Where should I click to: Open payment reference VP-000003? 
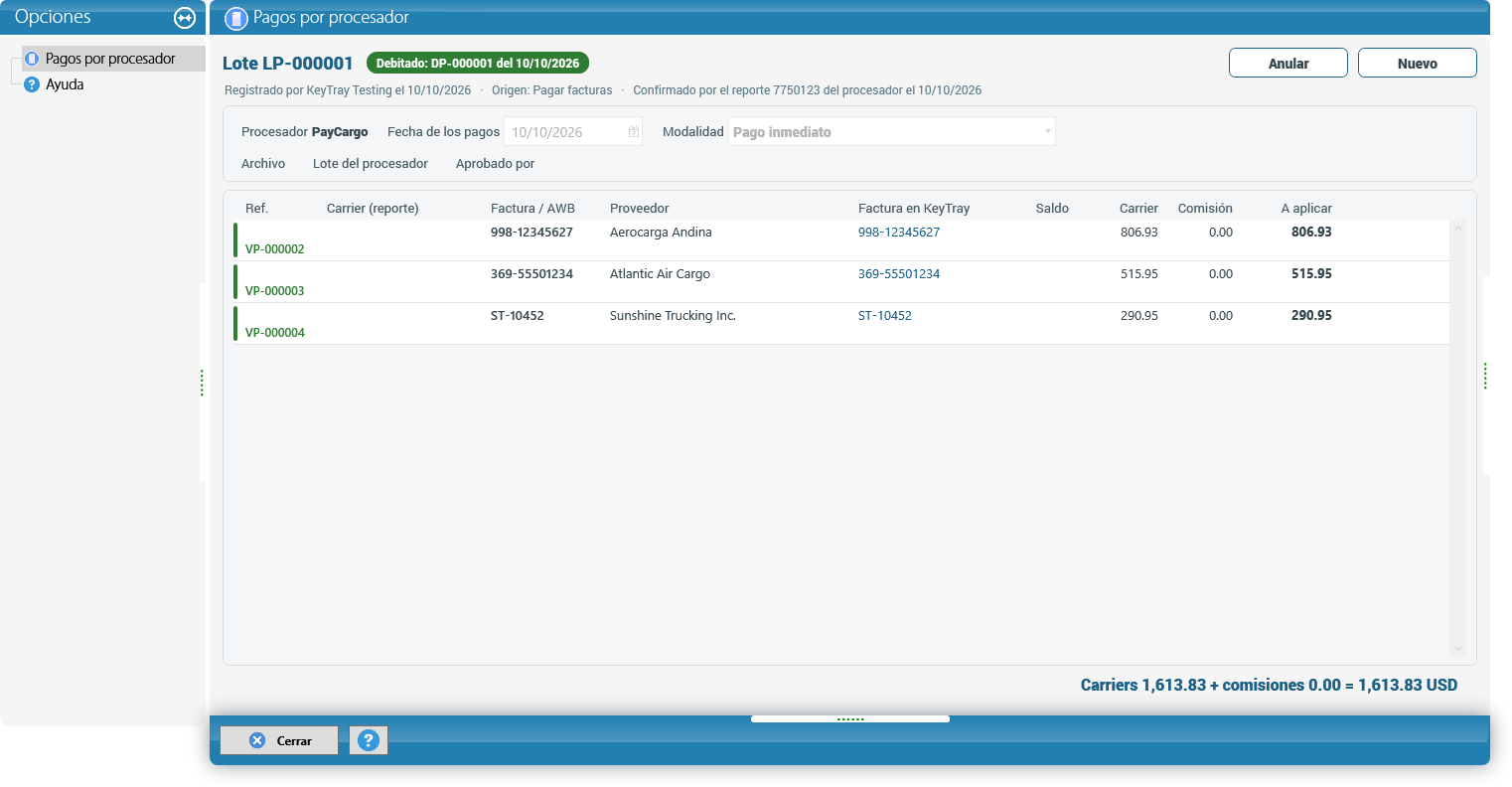[x=275, y=291]
